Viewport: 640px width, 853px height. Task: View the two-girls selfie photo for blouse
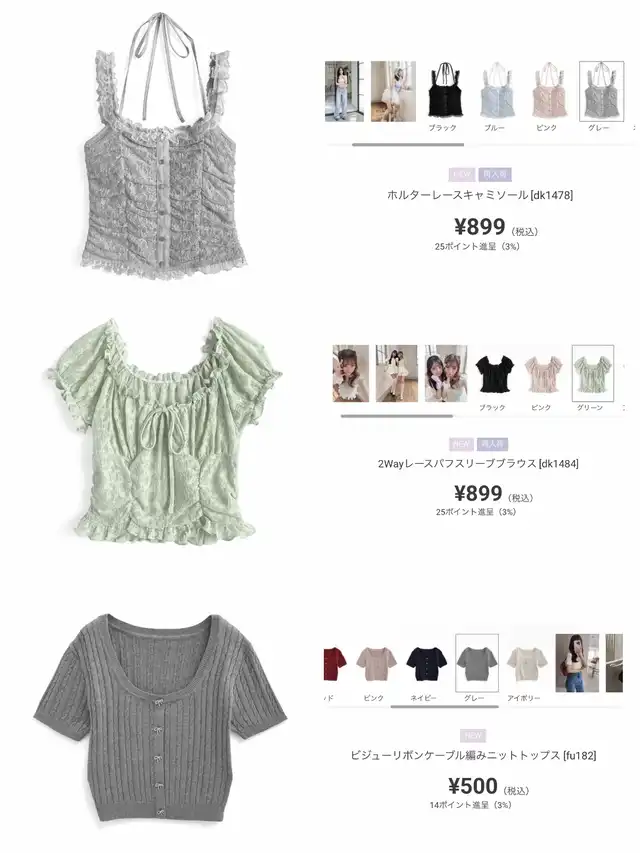[x=446, y=373]
